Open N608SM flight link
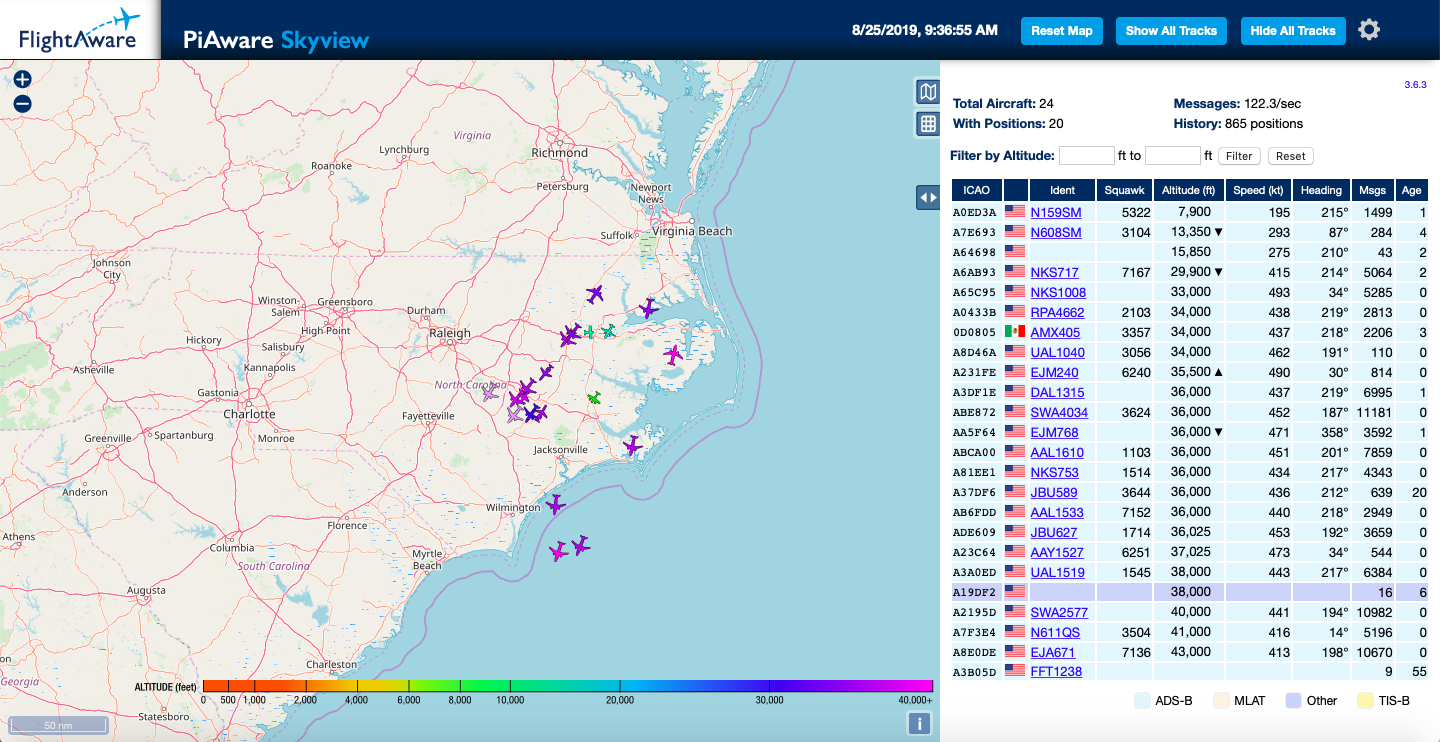The height and width of the screenshot is (742, 1440). (1056, 232)
